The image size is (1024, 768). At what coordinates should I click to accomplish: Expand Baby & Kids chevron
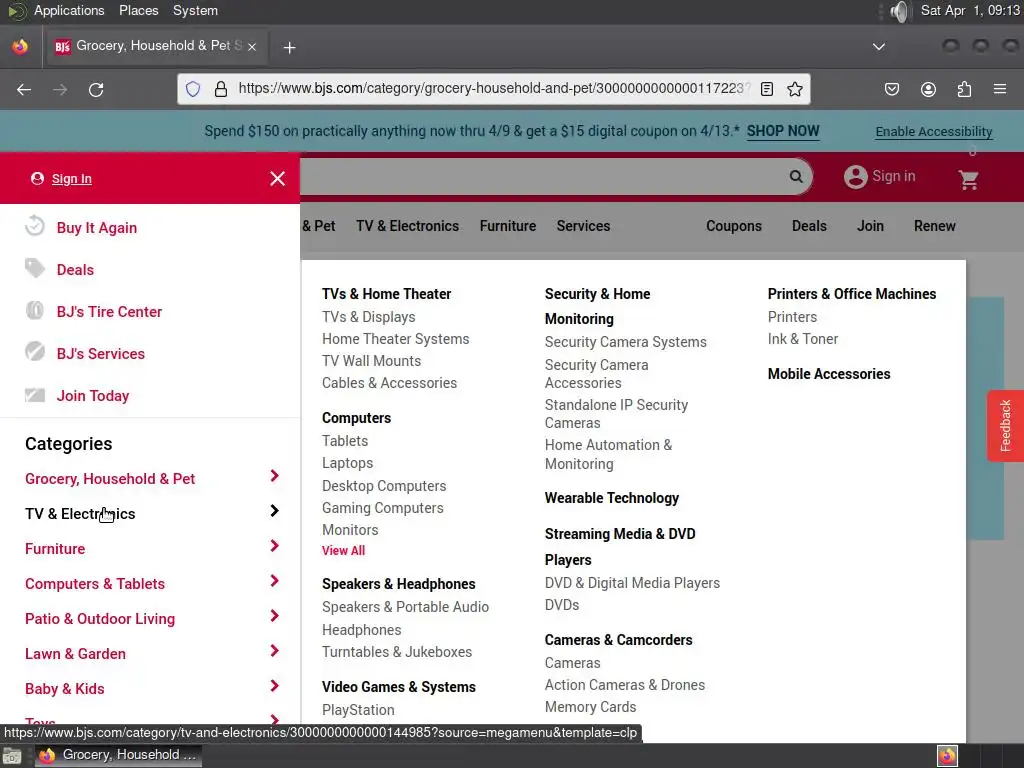(x=274, y=686)
